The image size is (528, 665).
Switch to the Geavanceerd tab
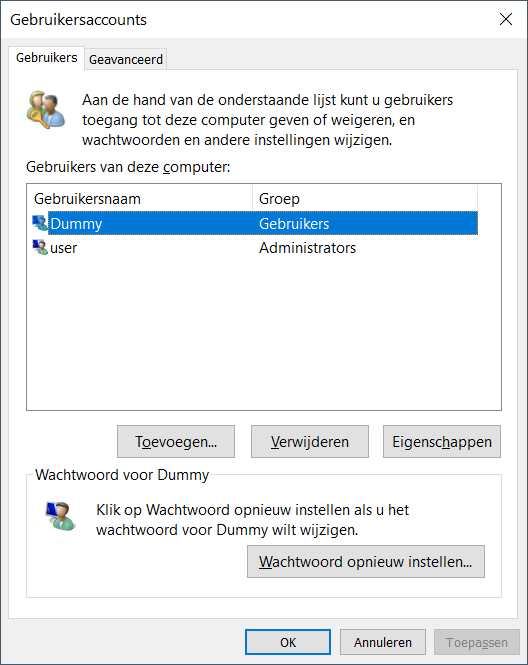click(126, 59)
